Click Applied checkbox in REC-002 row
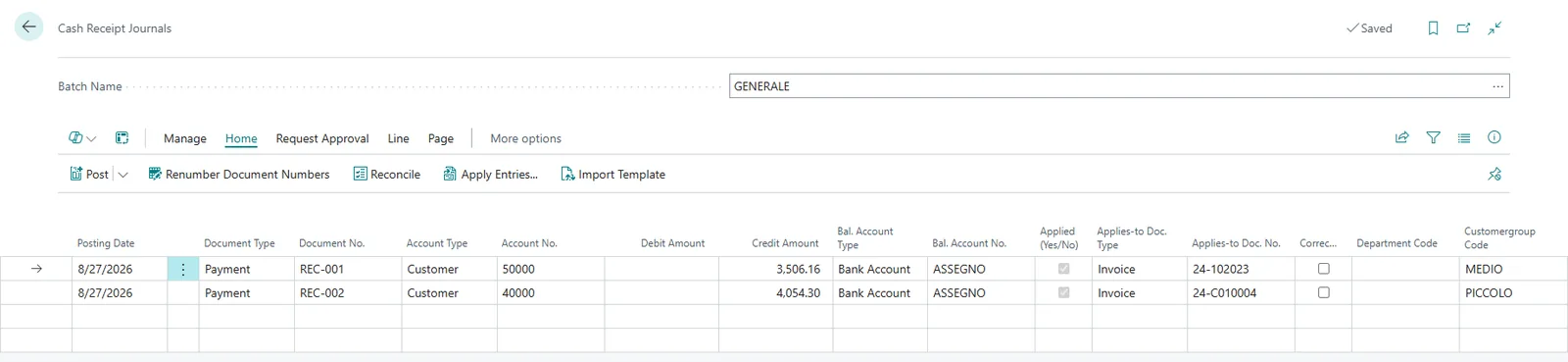Image resolution: width=1568 pixels, height=362 pixels. pyautogui.click(x=1063, y=292)
